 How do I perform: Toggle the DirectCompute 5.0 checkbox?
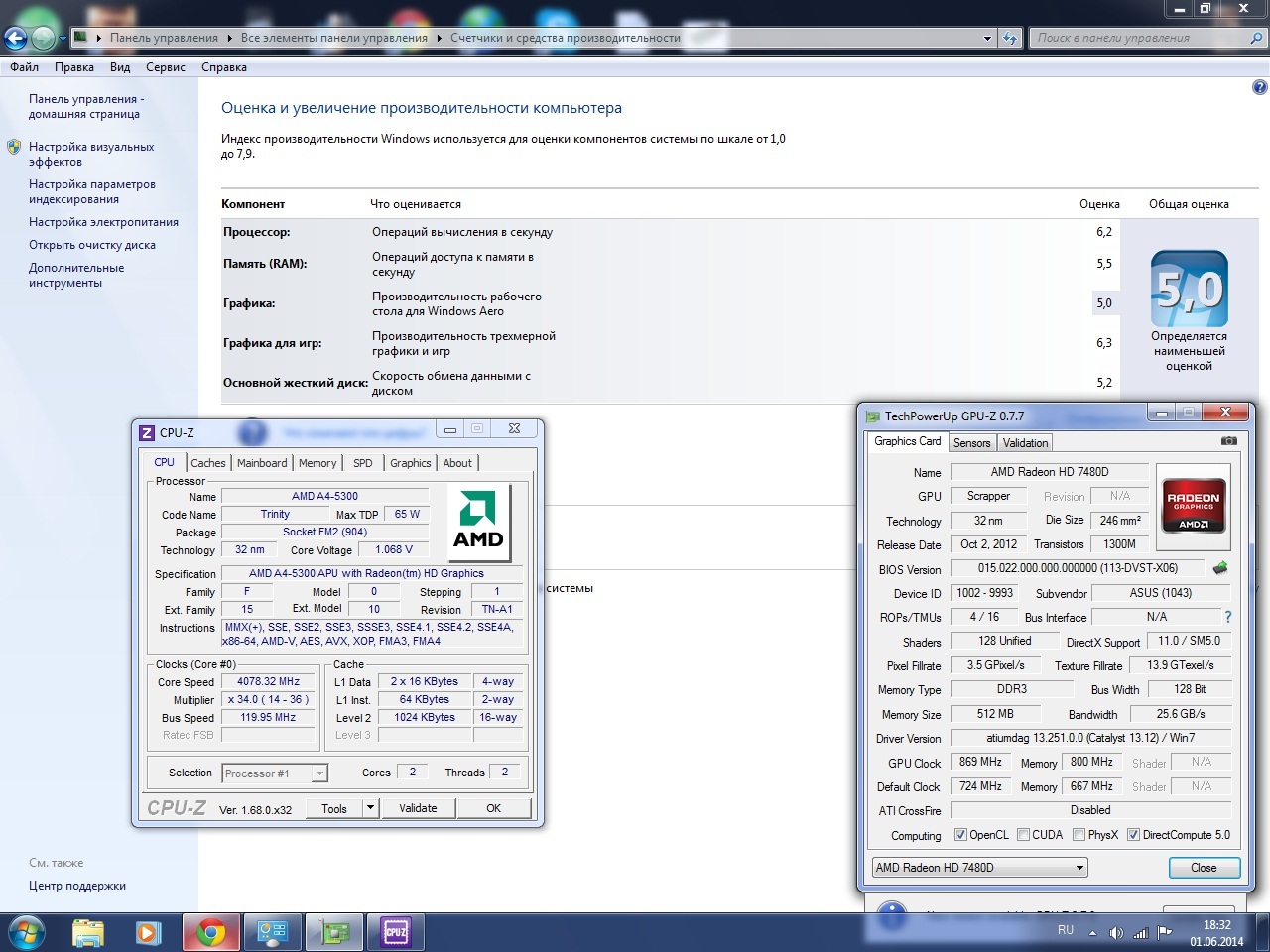tap(1133, 835)
